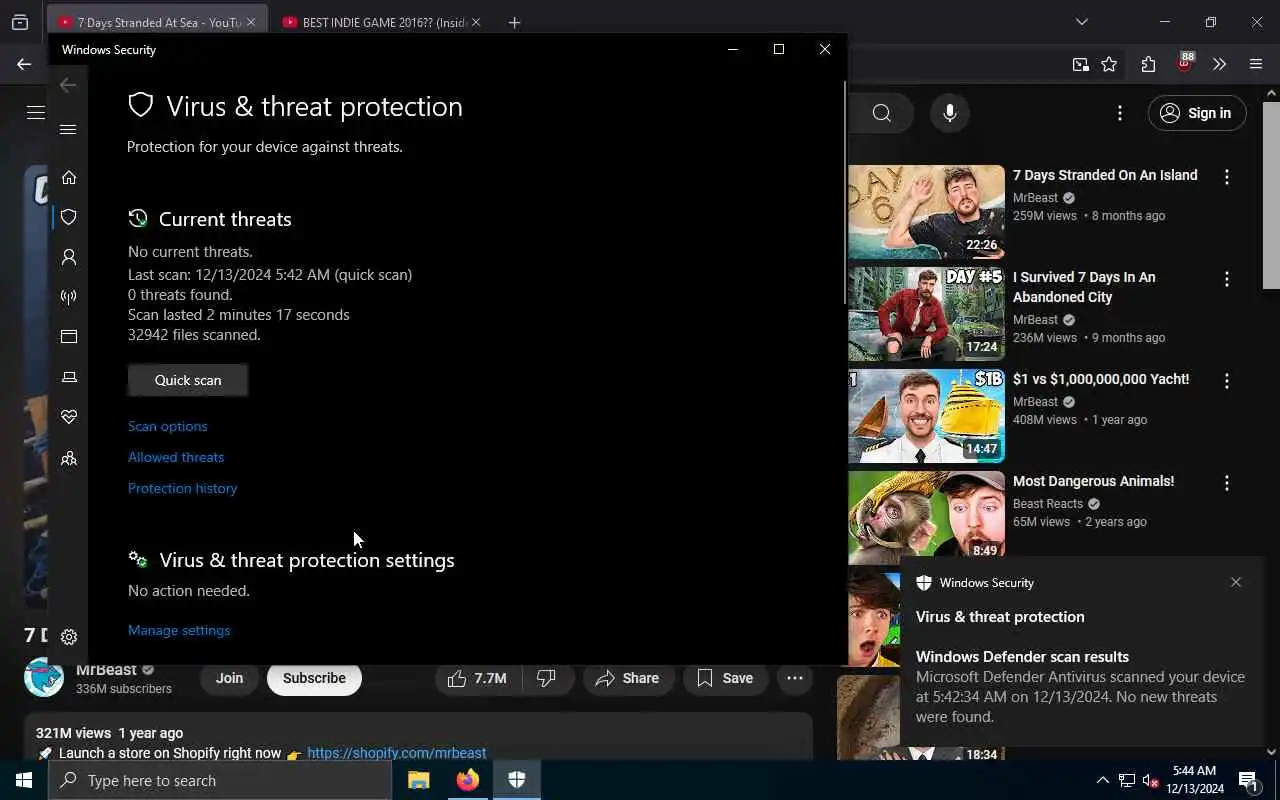This screenshot has height=800, width=1280.
Task: Open Firewall & network protection icon
Action: click(69, 297)
